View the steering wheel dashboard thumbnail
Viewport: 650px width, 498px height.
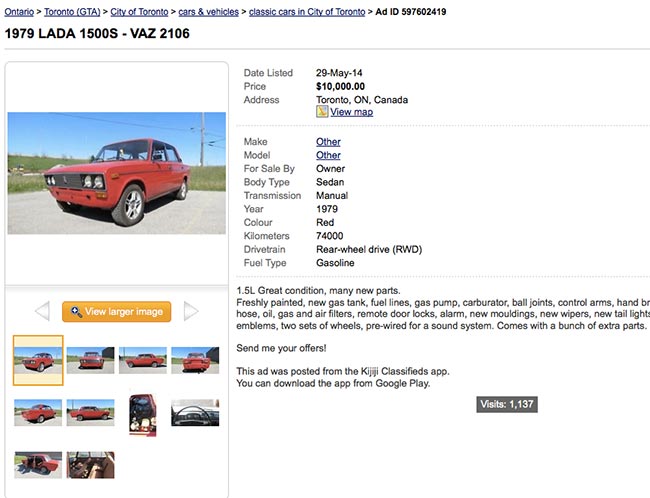194,412
